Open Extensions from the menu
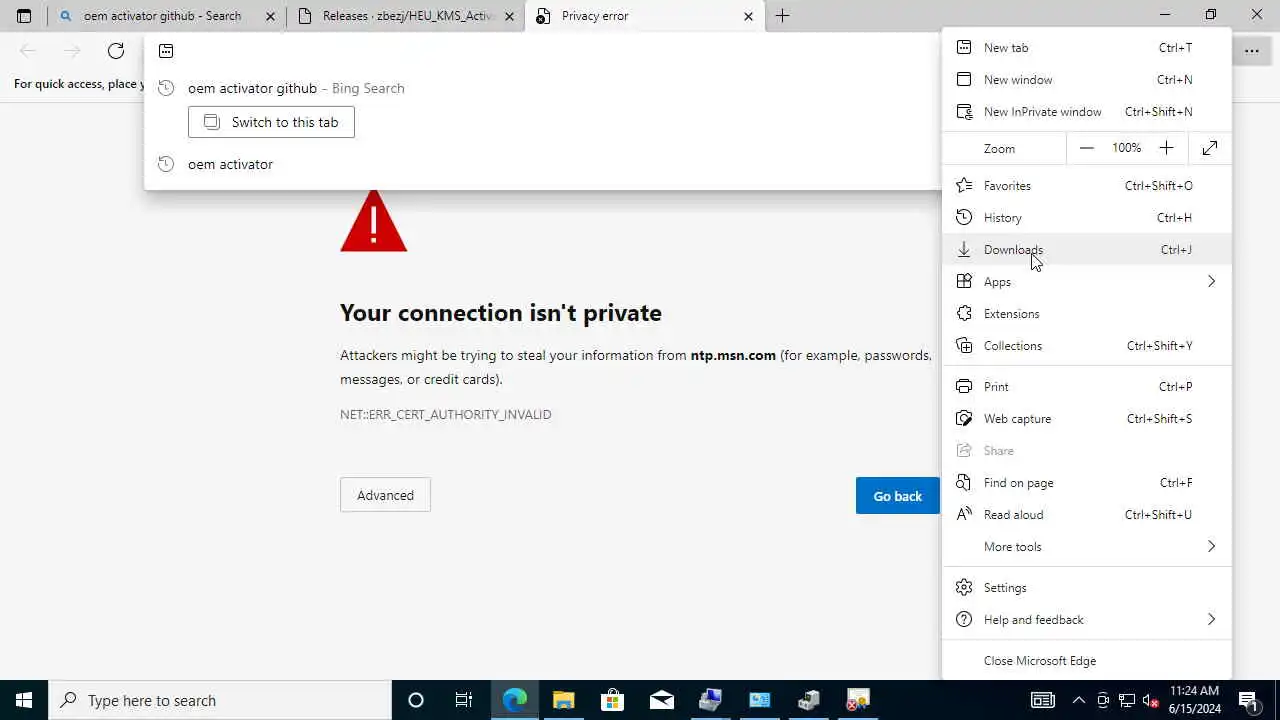This screenshot has height=720, width=1280. pyautogui.click(x=1087, y=314)
